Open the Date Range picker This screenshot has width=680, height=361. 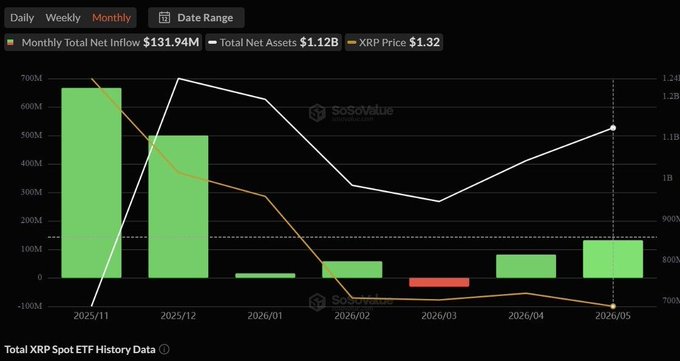[x=196, y=18]
